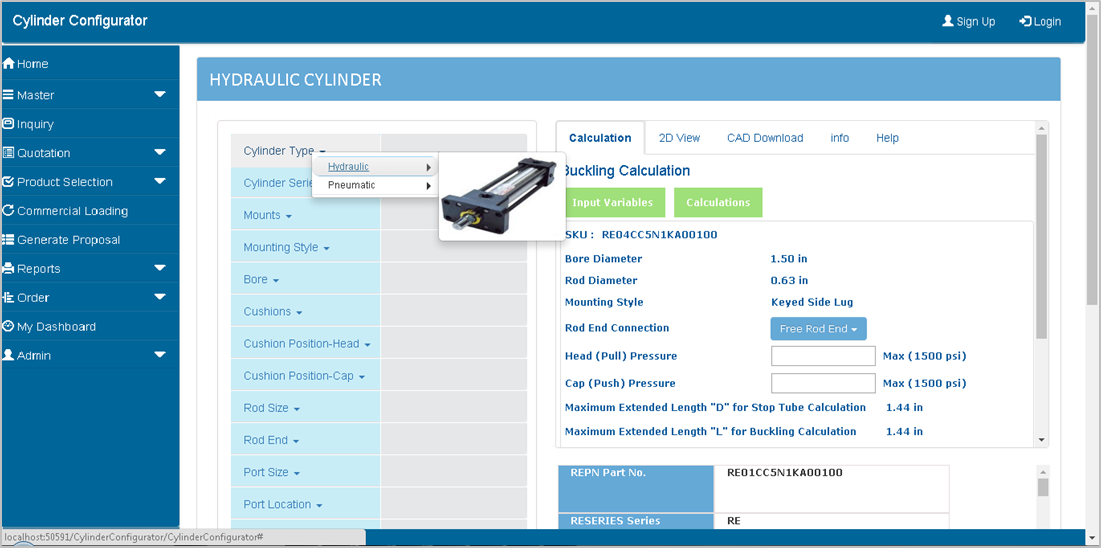Click the Home house icon
The width and height of the screenshot is (1101, 548).
coord(8,64)
